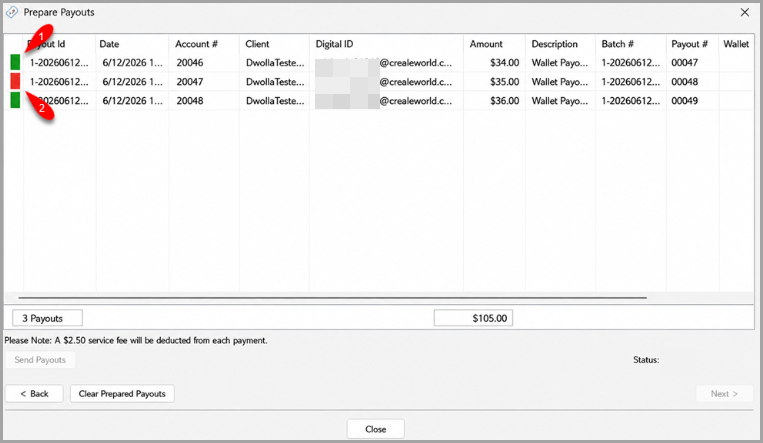Click the $2.50 service fee note text
The image size is (763, 443).
point(136,340)
